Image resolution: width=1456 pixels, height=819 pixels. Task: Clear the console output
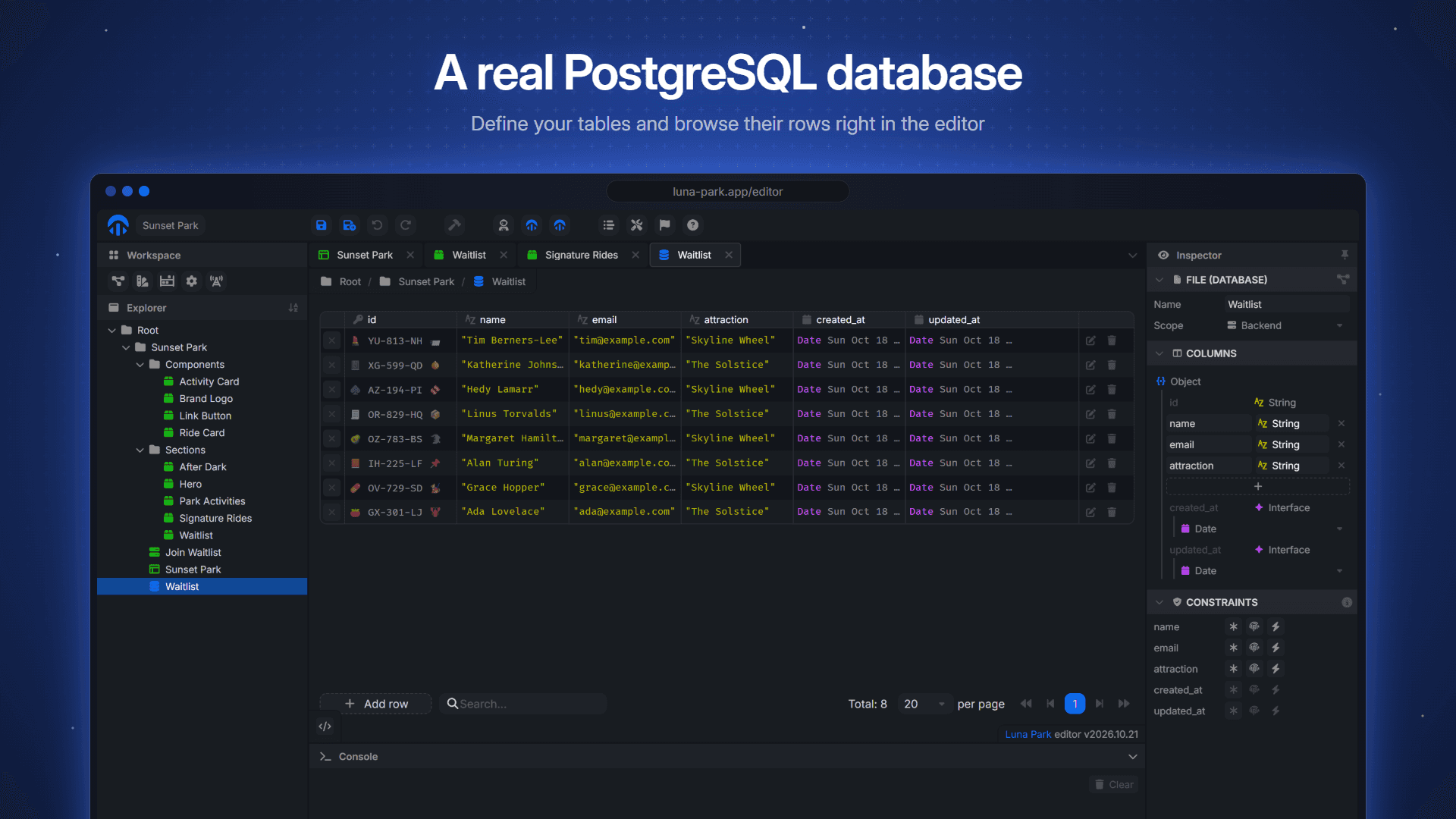(1114, 784)
